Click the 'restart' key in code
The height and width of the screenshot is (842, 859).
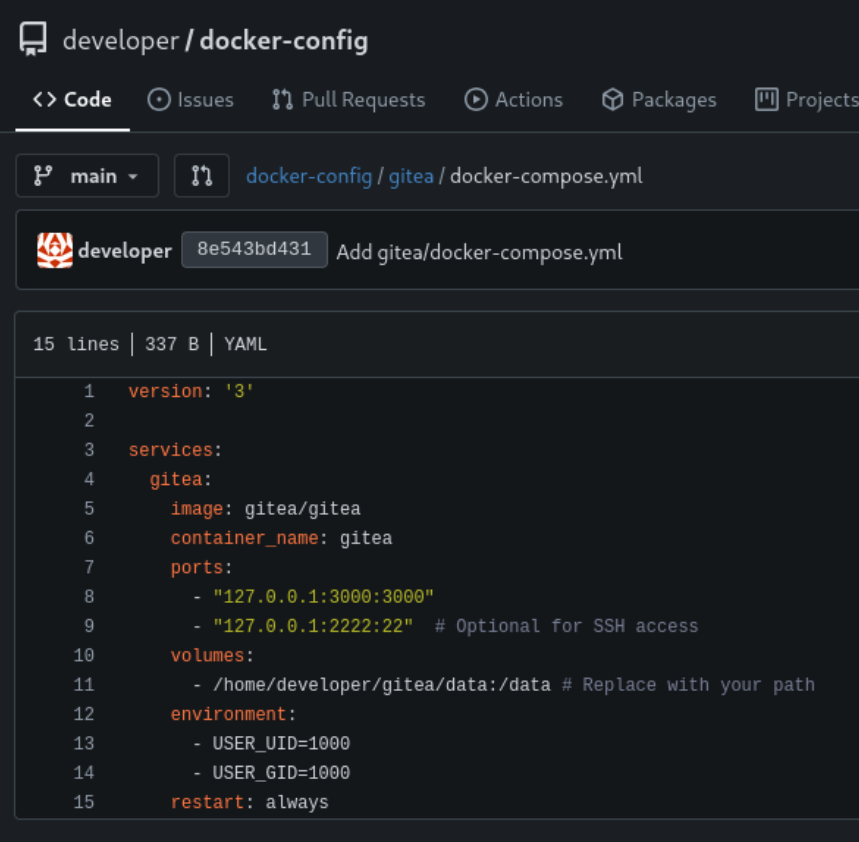tap(207, 802)
